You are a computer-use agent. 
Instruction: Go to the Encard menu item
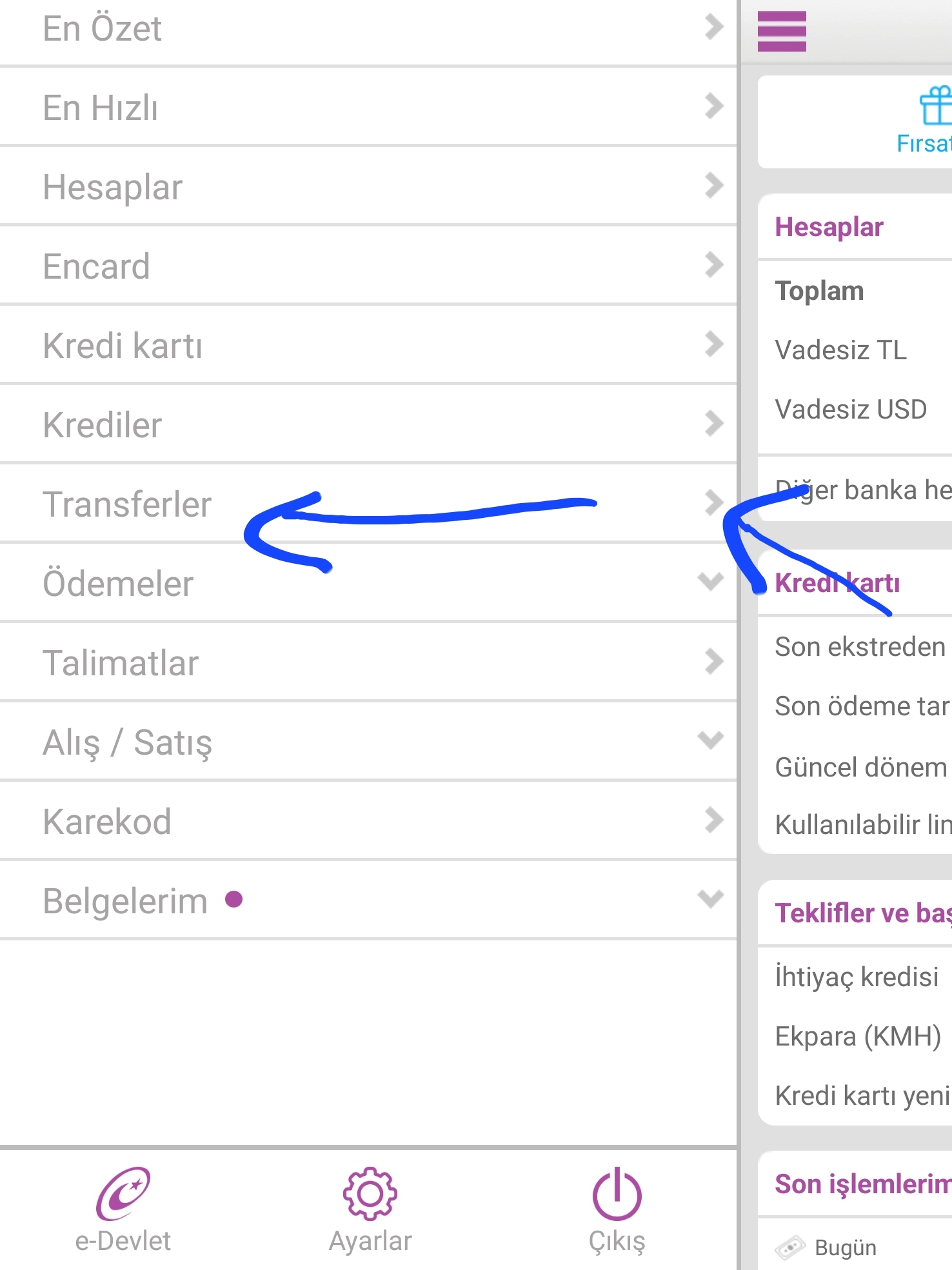pos(97,266)
